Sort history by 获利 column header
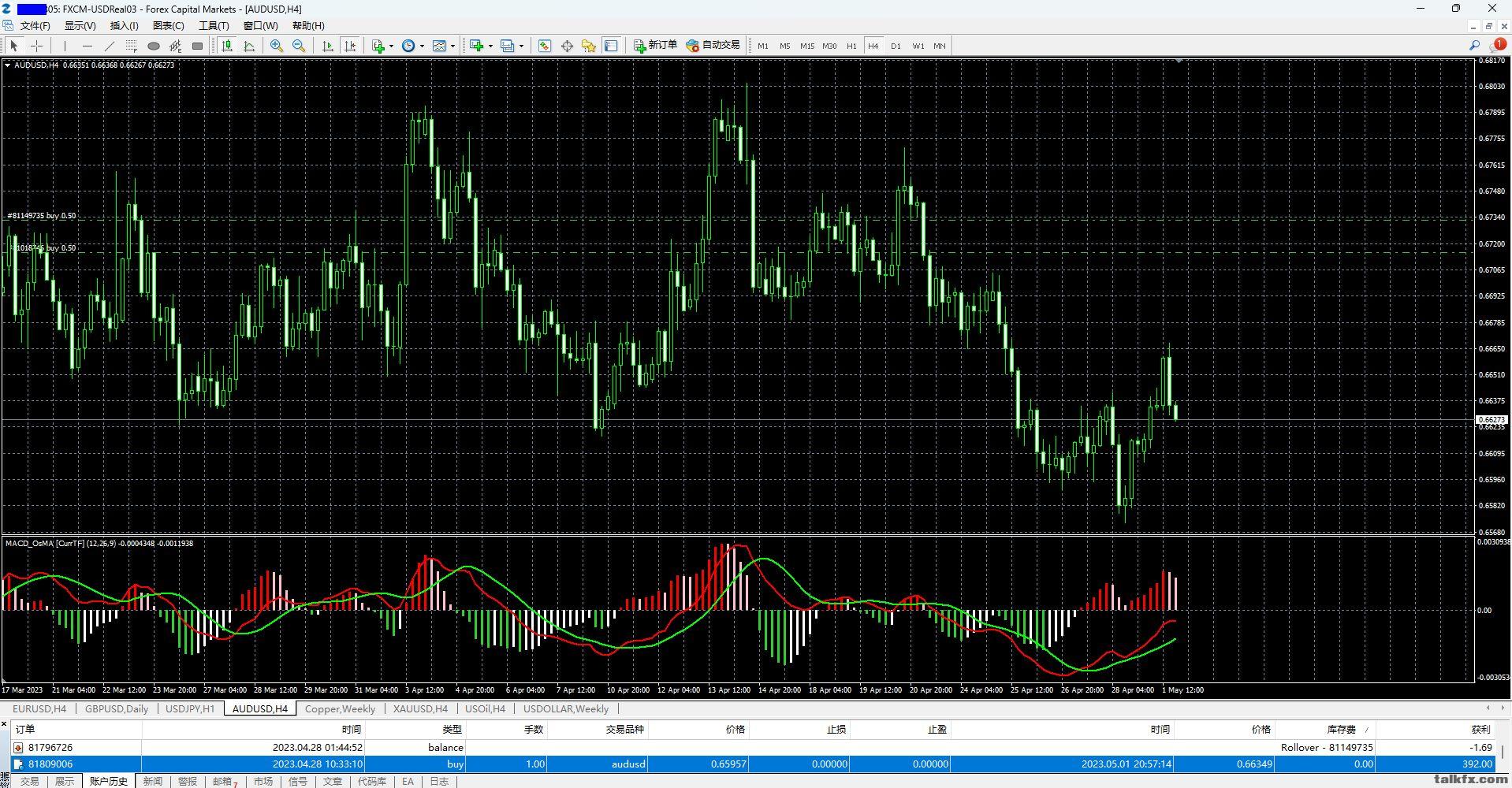The height and width of the screenshot is (788, 1512). click(1435, 730)
